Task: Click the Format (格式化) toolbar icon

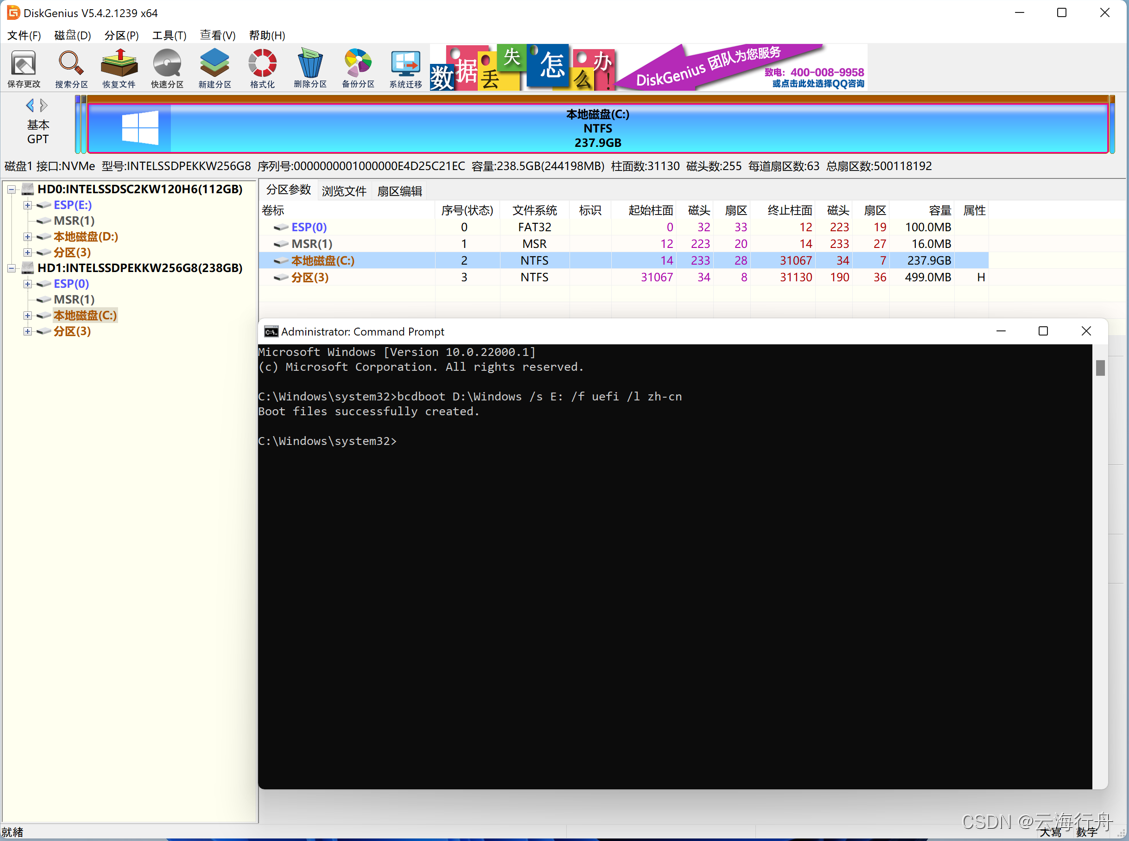Action: coord(262,68)
